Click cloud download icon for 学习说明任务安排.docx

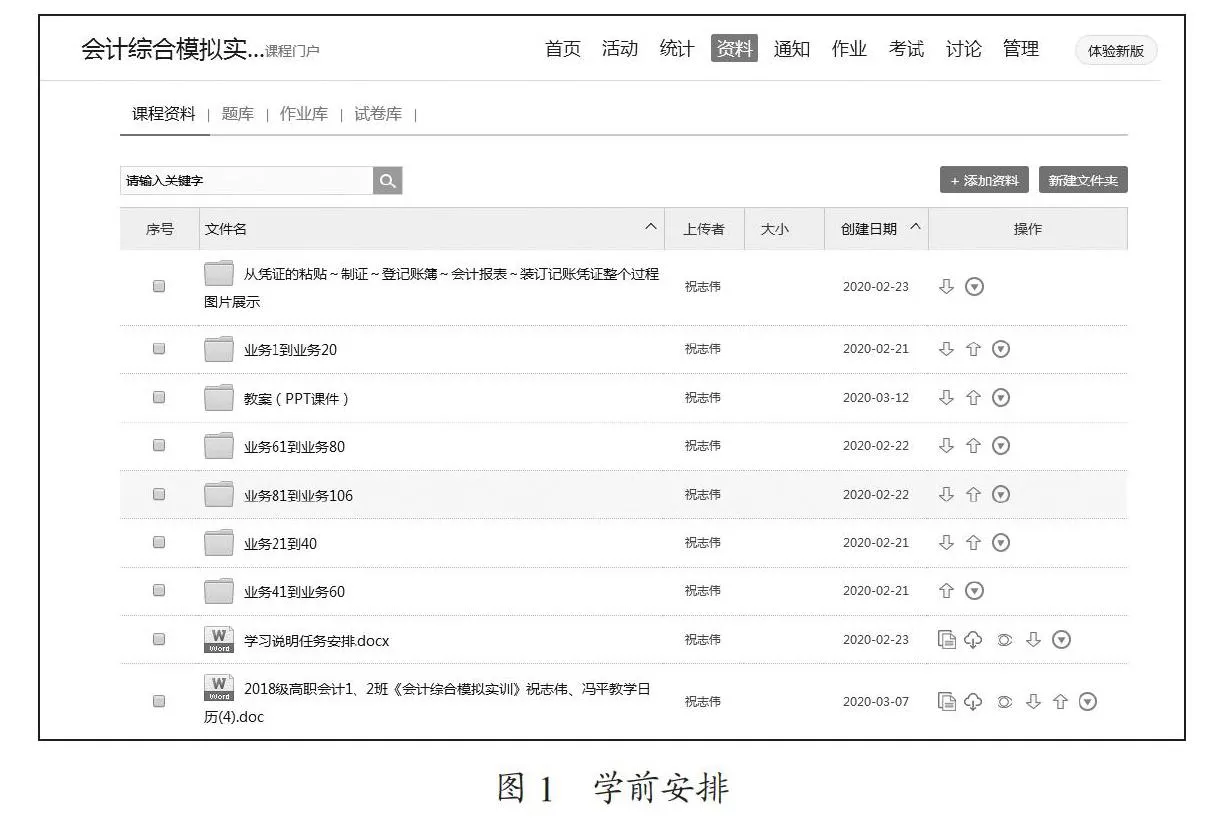(x=973, y=640)
